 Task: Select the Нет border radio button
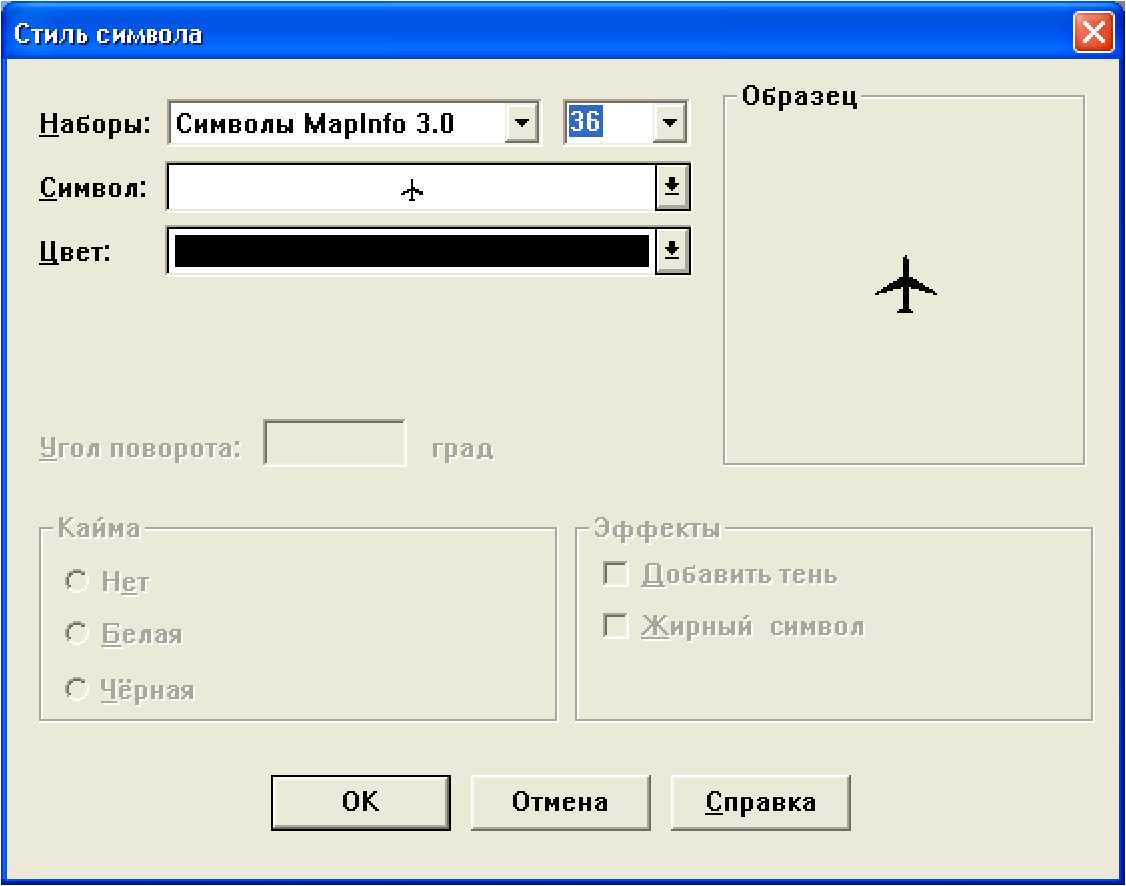click(x=76, y=581)
